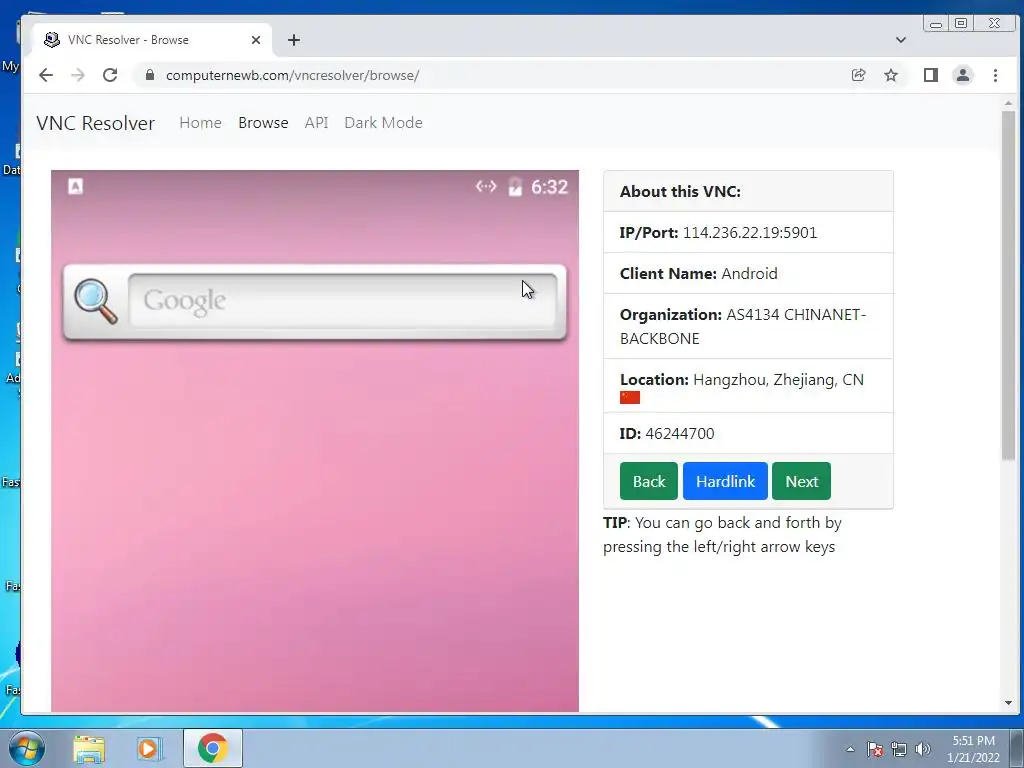Click the VNC Resolver tab favicon
1024x768 pixels.
pos(52,40)
